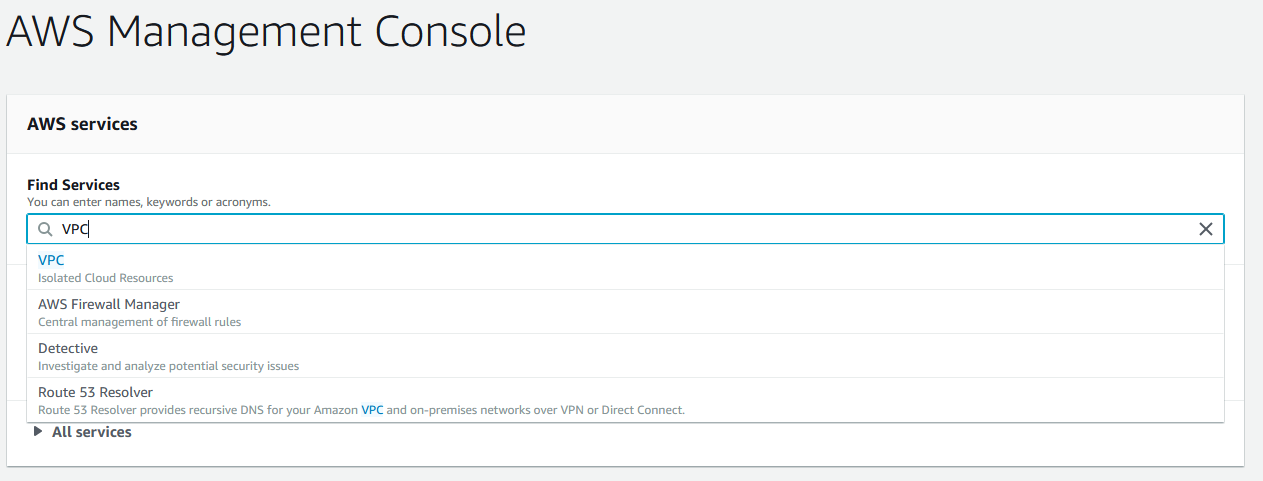Viewport: 1263px width, 481px height.
Task: Choose AWS Firewall Manager from results
Action: pos(625,312)
